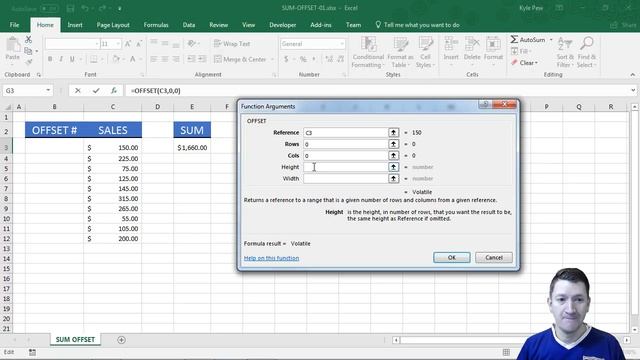The image size is (640, 360).
Task: Open the font size dropdown
Action: 118,44
